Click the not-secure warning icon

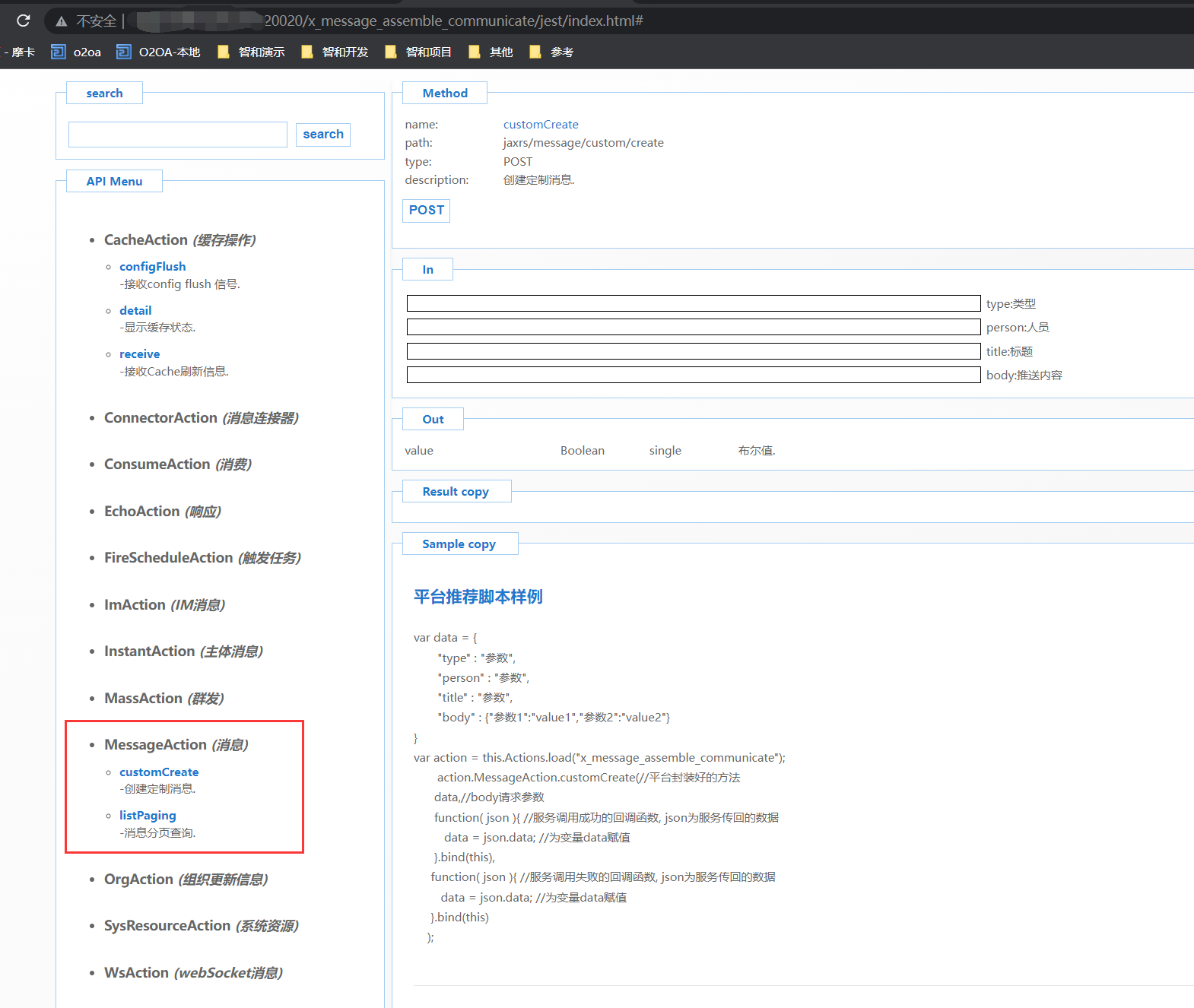[x=62, y=21]
